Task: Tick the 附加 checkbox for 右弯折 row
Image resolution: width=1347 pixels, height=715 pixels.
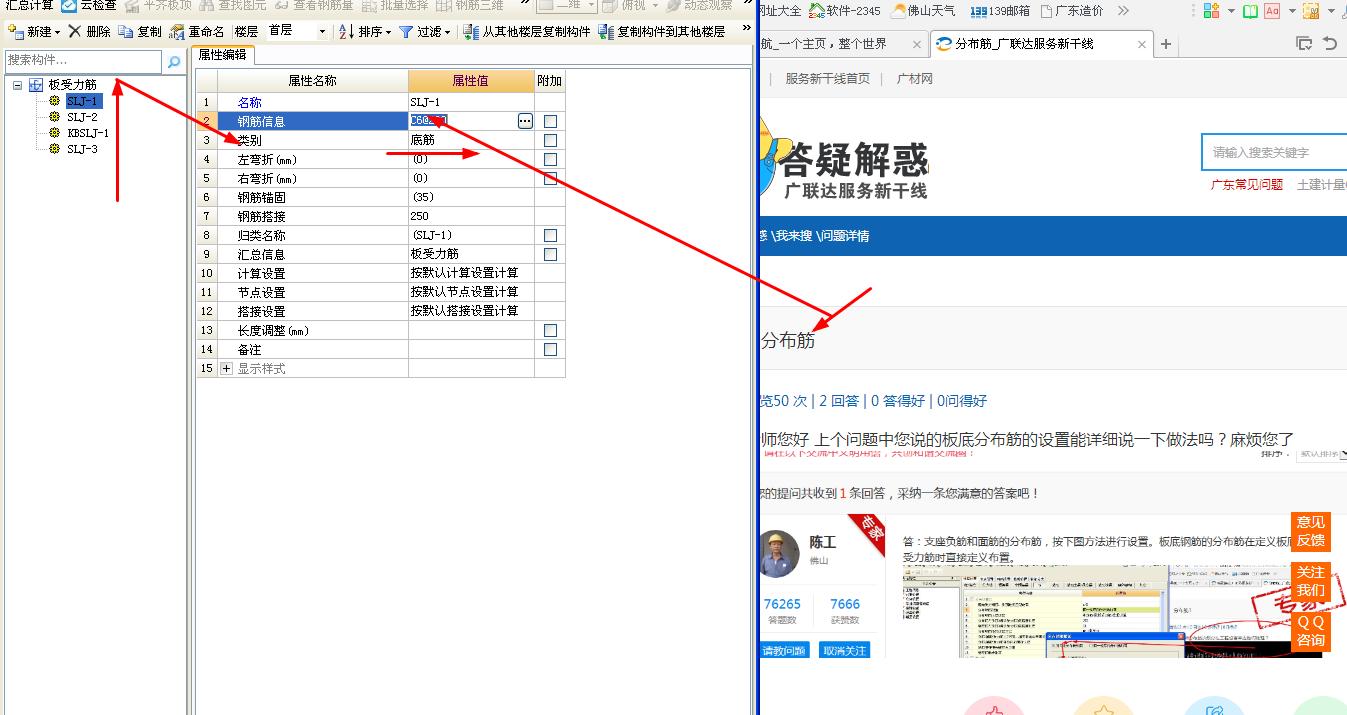Action: (x=550, y=178)
